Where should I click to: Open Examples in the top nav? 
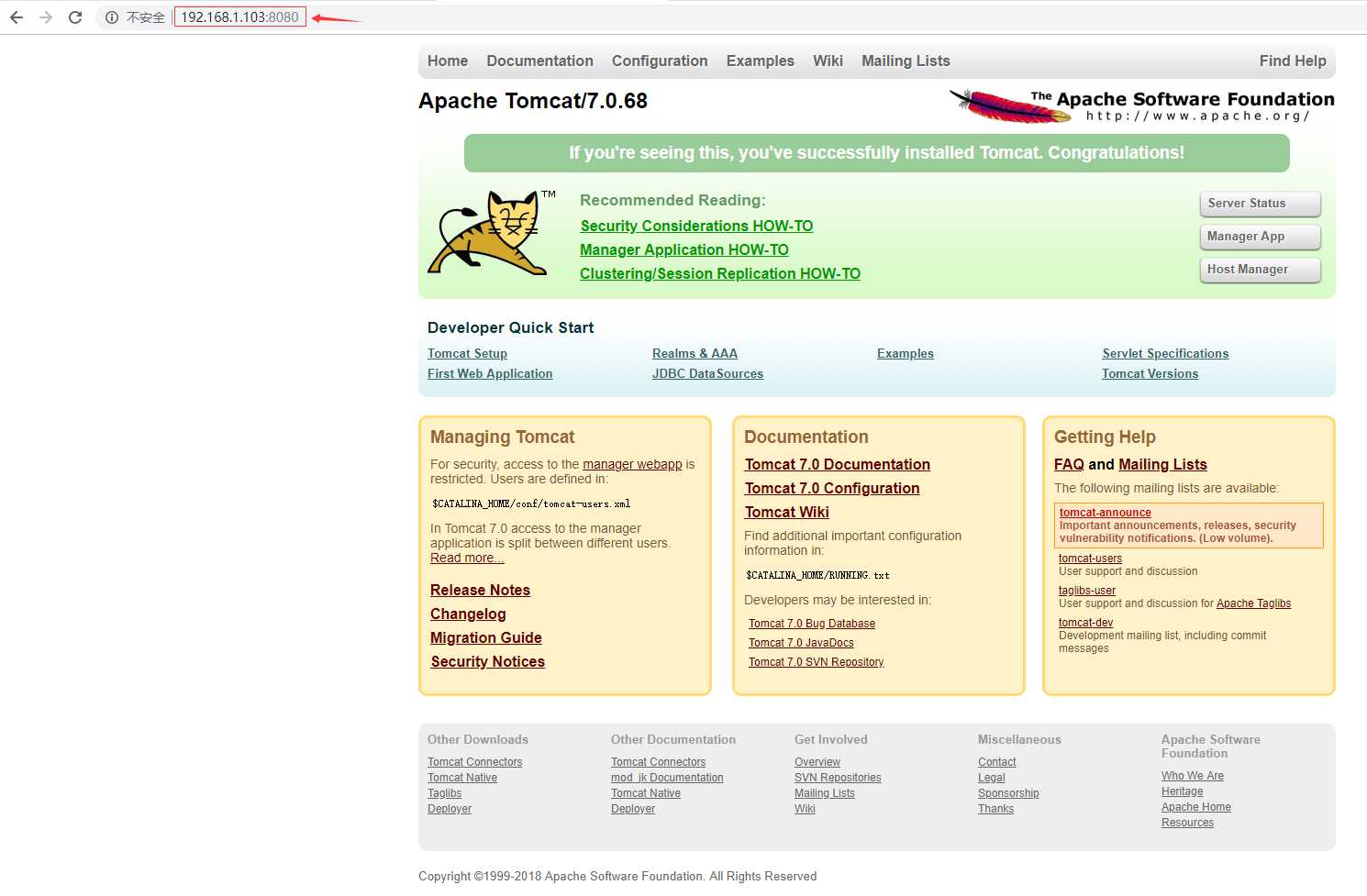(x=761, y=61)
